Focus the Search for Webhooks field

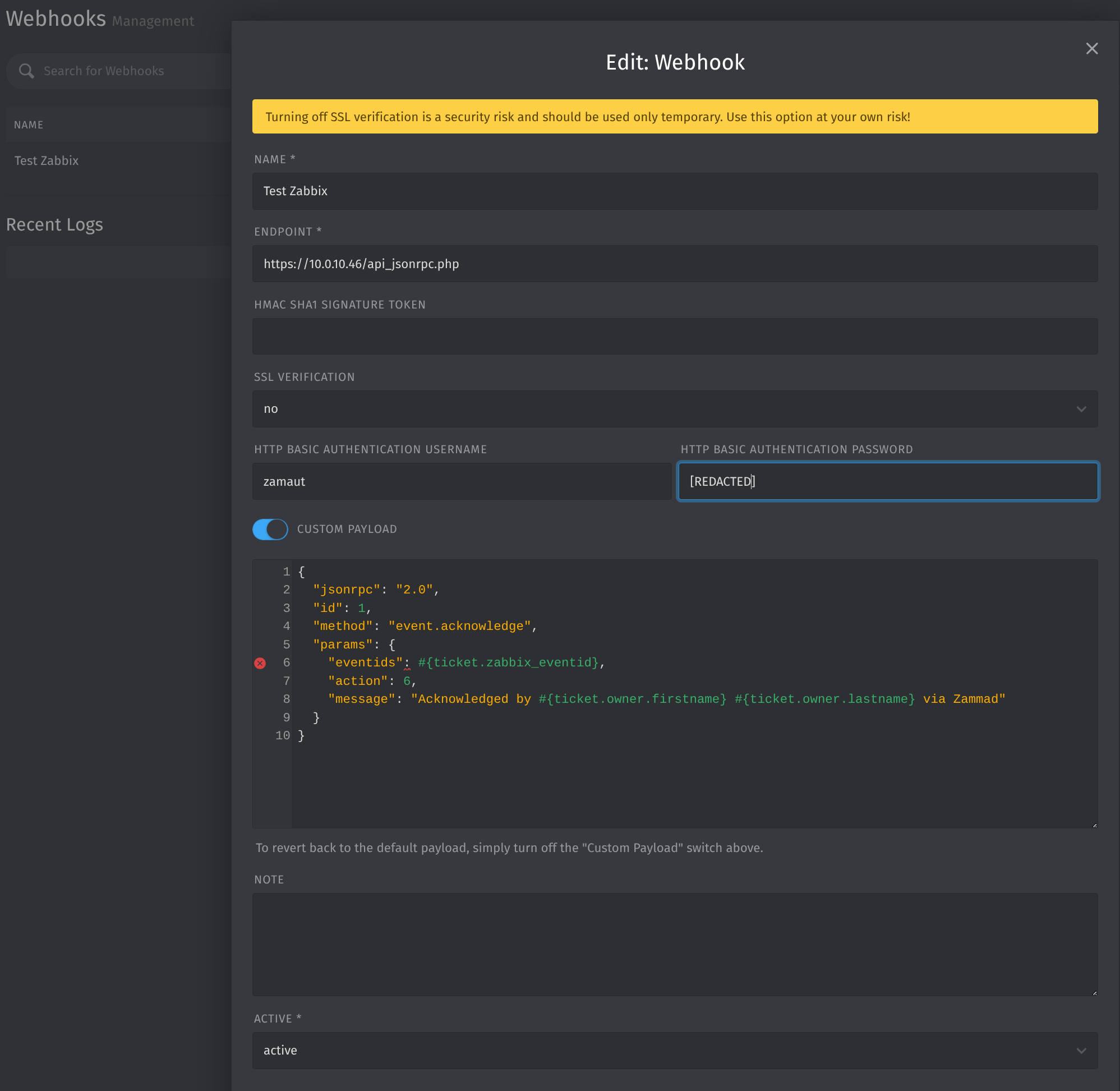pos(132,71)
